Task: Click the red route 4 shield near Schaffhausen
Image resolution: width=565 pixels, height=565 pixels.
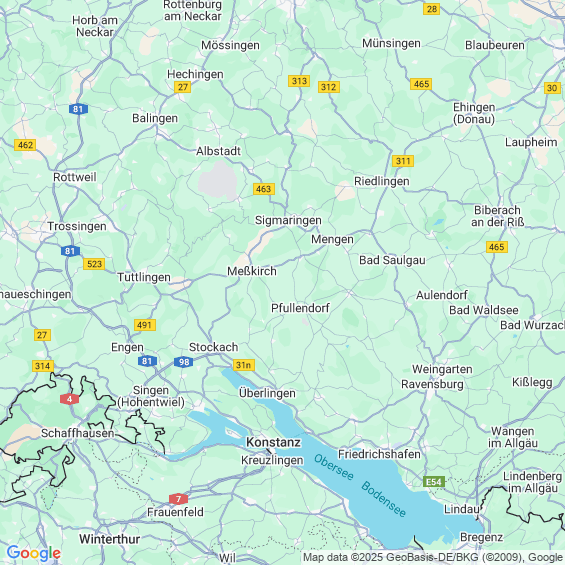Action: click(x=70, y=399)
